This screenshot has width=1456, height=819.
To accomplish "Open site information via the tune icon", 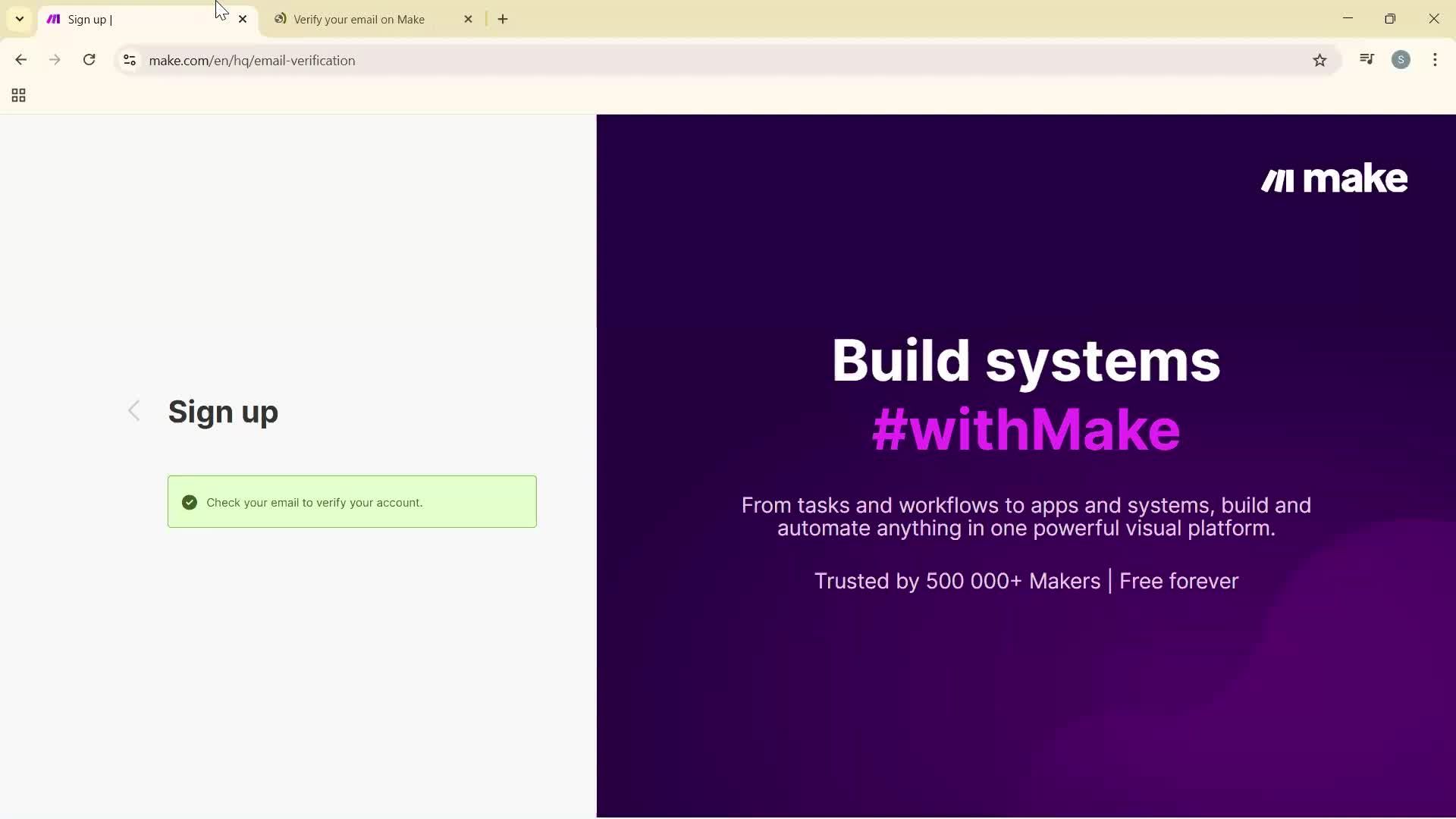I will click(129, 60).
